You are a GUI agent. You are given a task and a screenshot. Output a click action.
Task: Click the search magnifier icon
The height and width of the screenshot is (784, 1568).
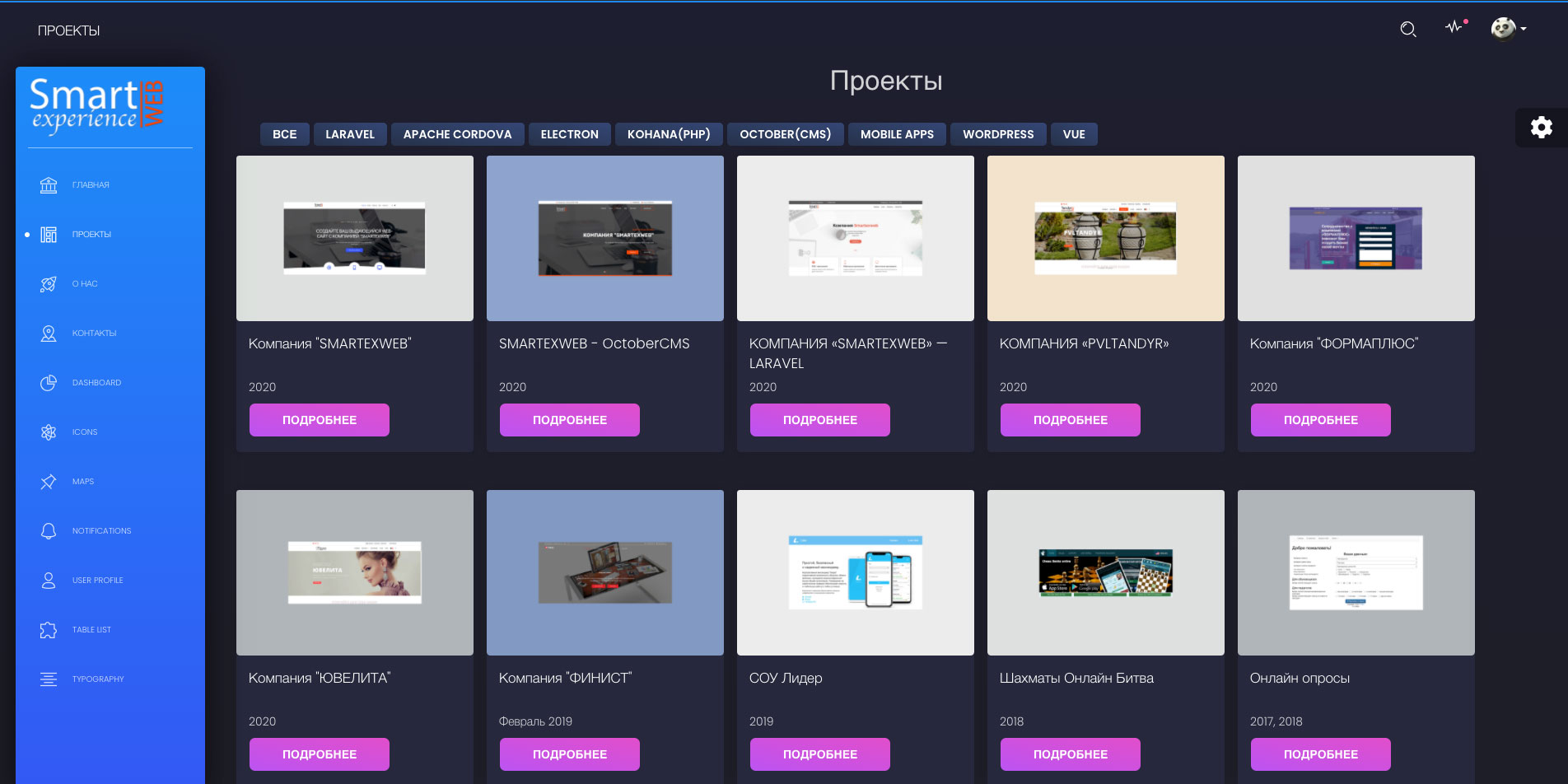pyautogui.click(x=1407, y=30)
